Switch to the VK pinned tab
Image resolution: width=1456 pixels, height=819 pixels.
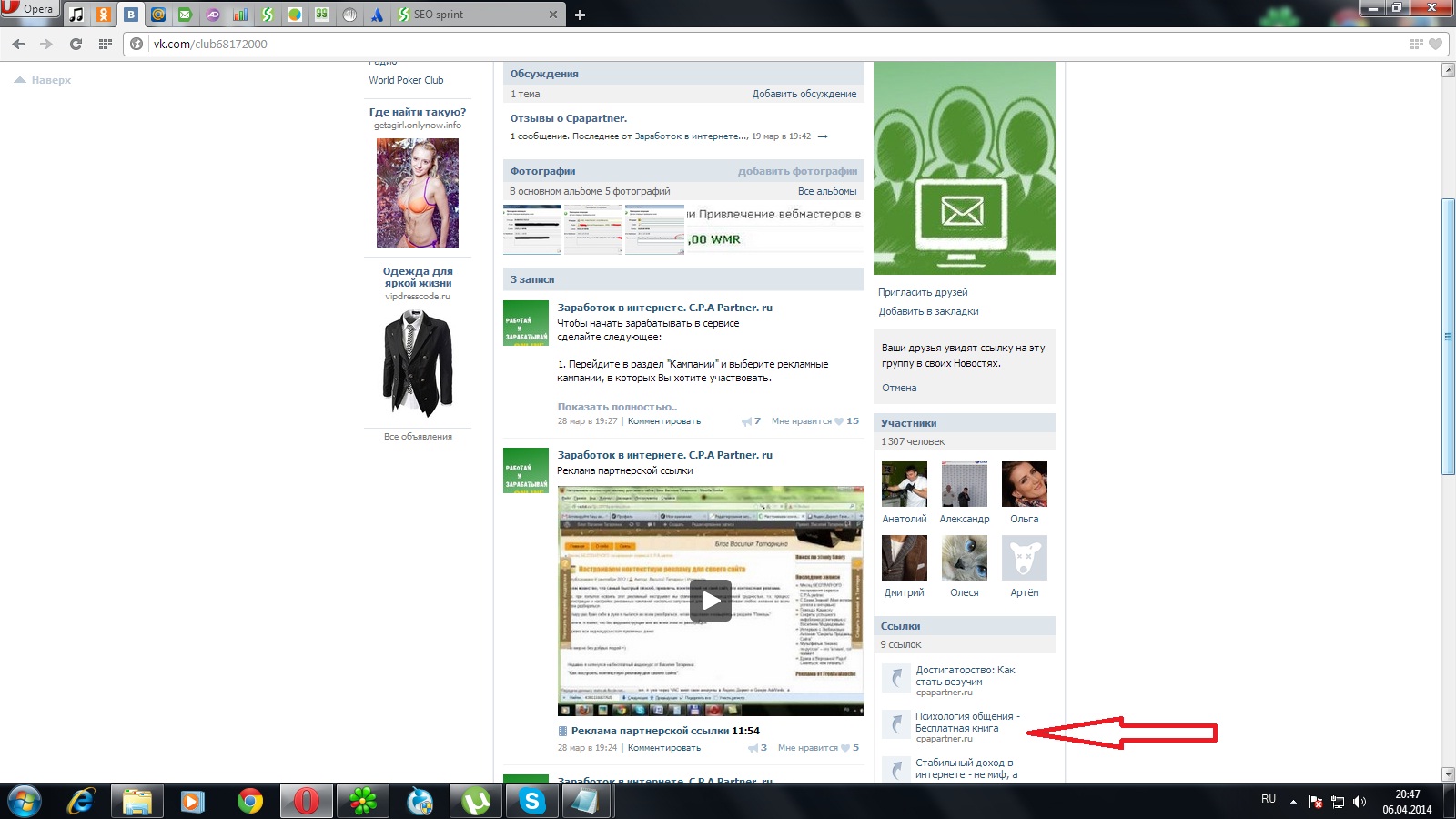tap(131, 15)
